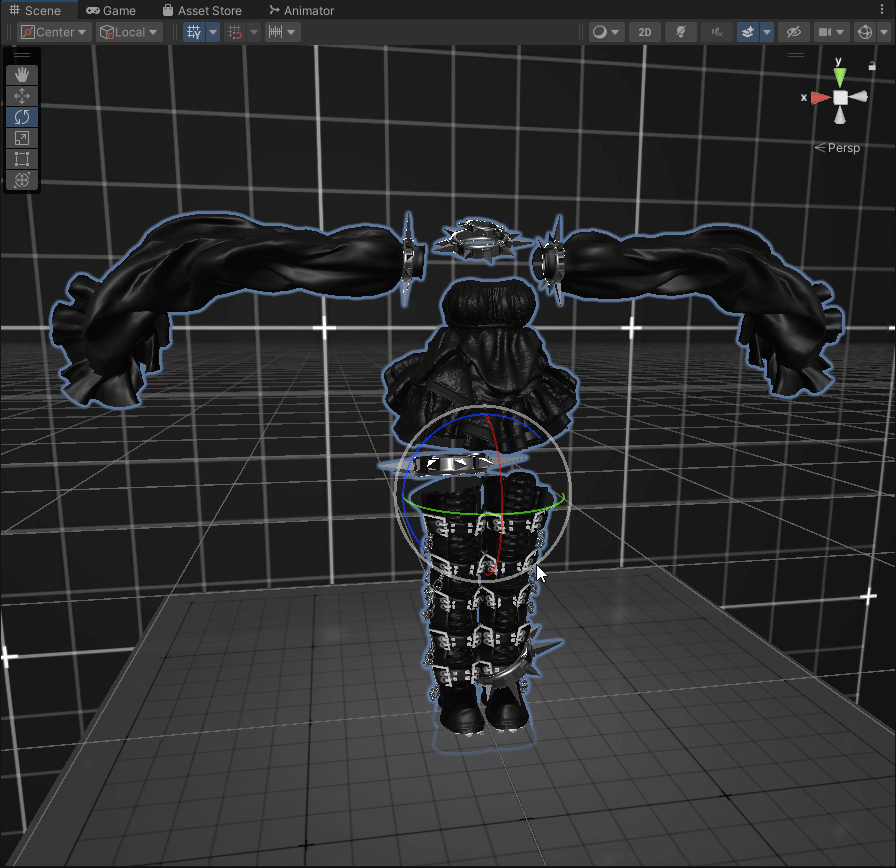896x868 pixels.
Task: Open the Local handle rotation dropdown
Action: pos(129,32)
